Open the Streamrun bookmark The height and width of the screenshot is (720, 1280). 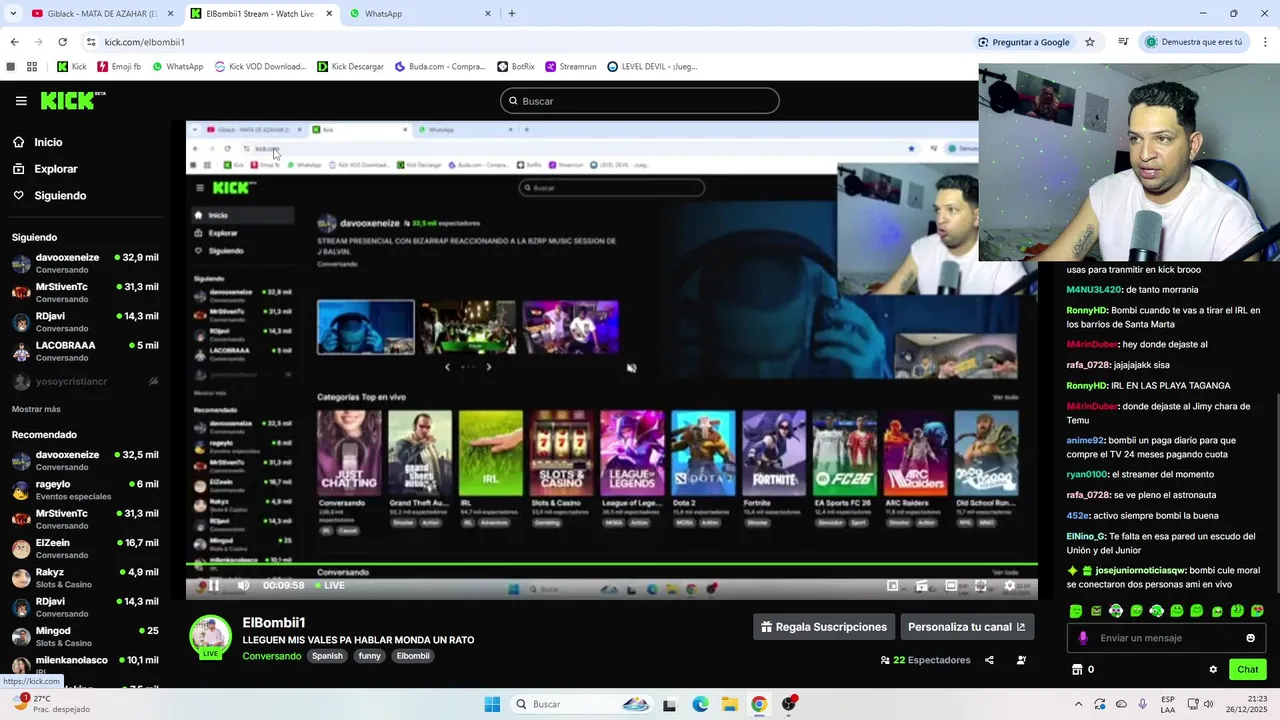(571, 67)
